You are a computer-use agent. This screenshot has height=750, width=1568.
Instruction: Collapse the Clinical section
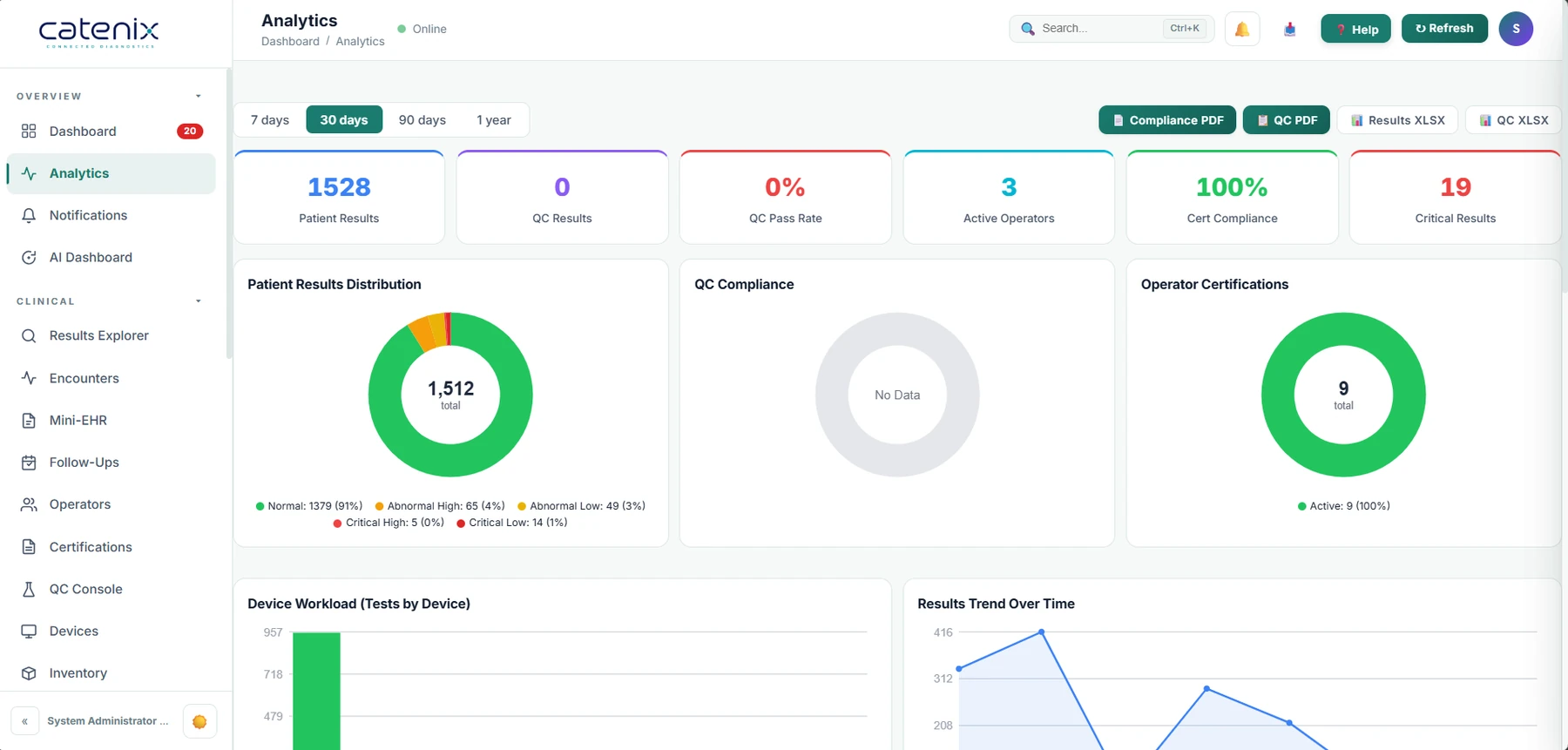point(198,301)
